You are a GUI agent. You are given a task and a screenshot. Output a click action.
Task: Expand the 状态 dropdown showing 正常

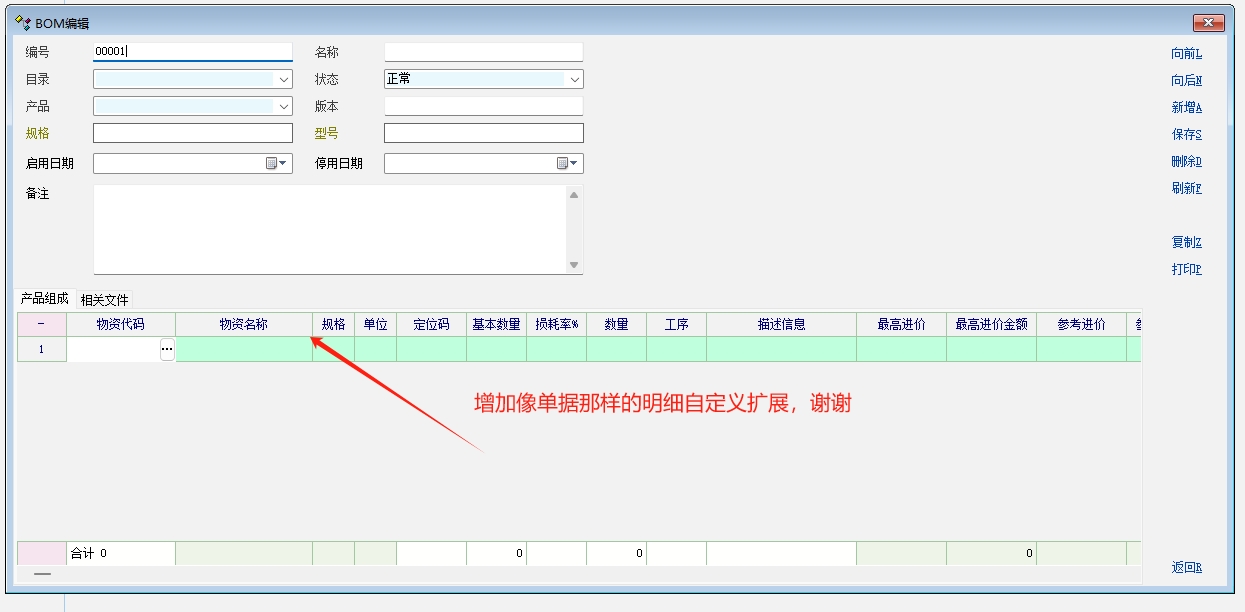pos(575,79)
